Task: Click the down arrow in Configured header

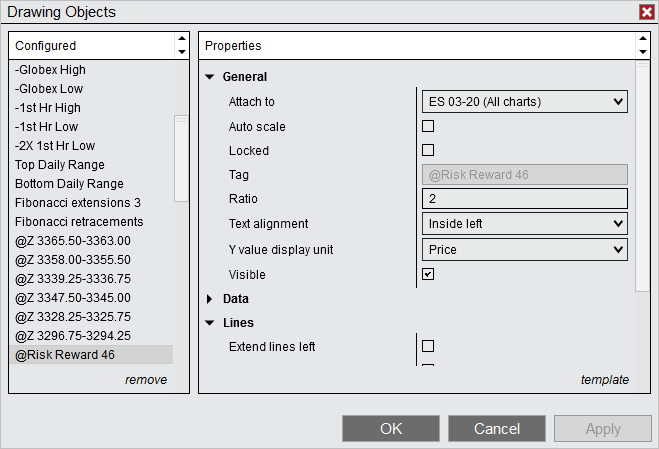Action: pyautogui.click(x=182, y=52)
